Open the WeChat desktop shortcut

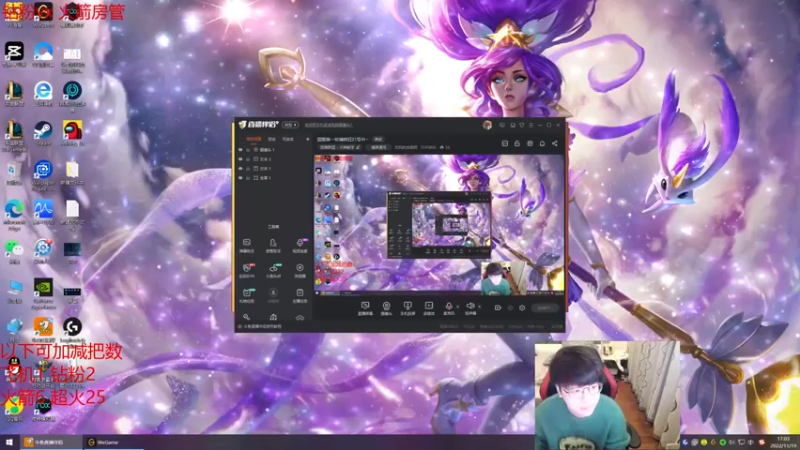(14, 252)
